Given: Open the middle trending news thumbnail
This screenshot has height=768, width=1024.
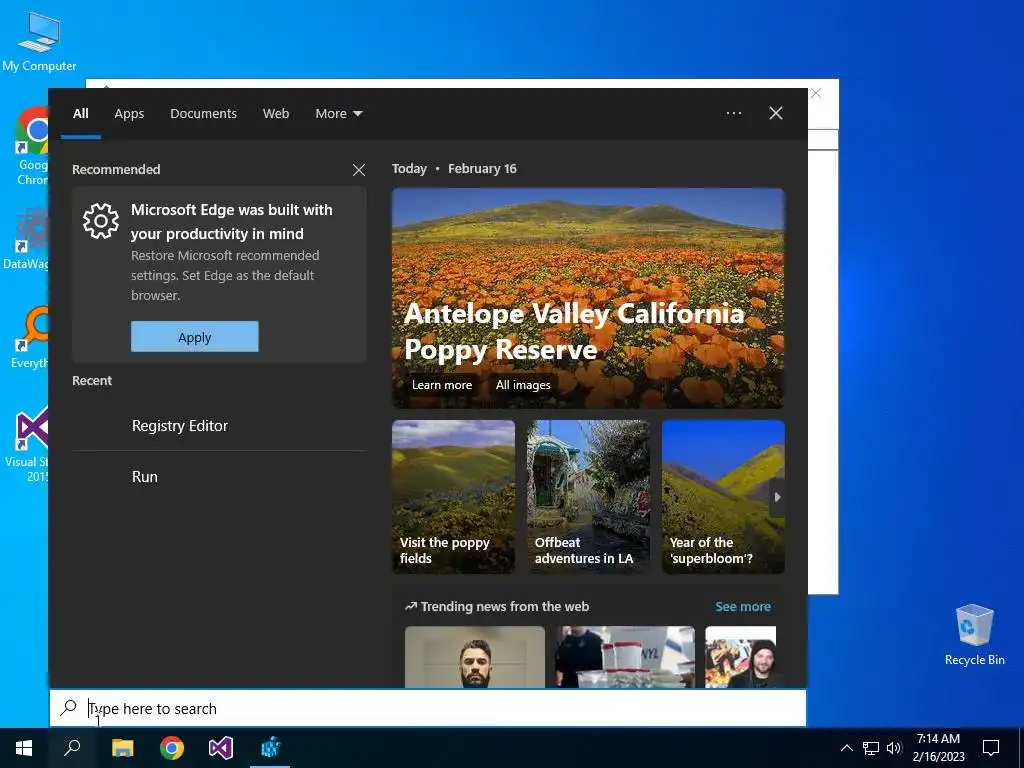Looking at the screenshot, I should coord(625,657).
